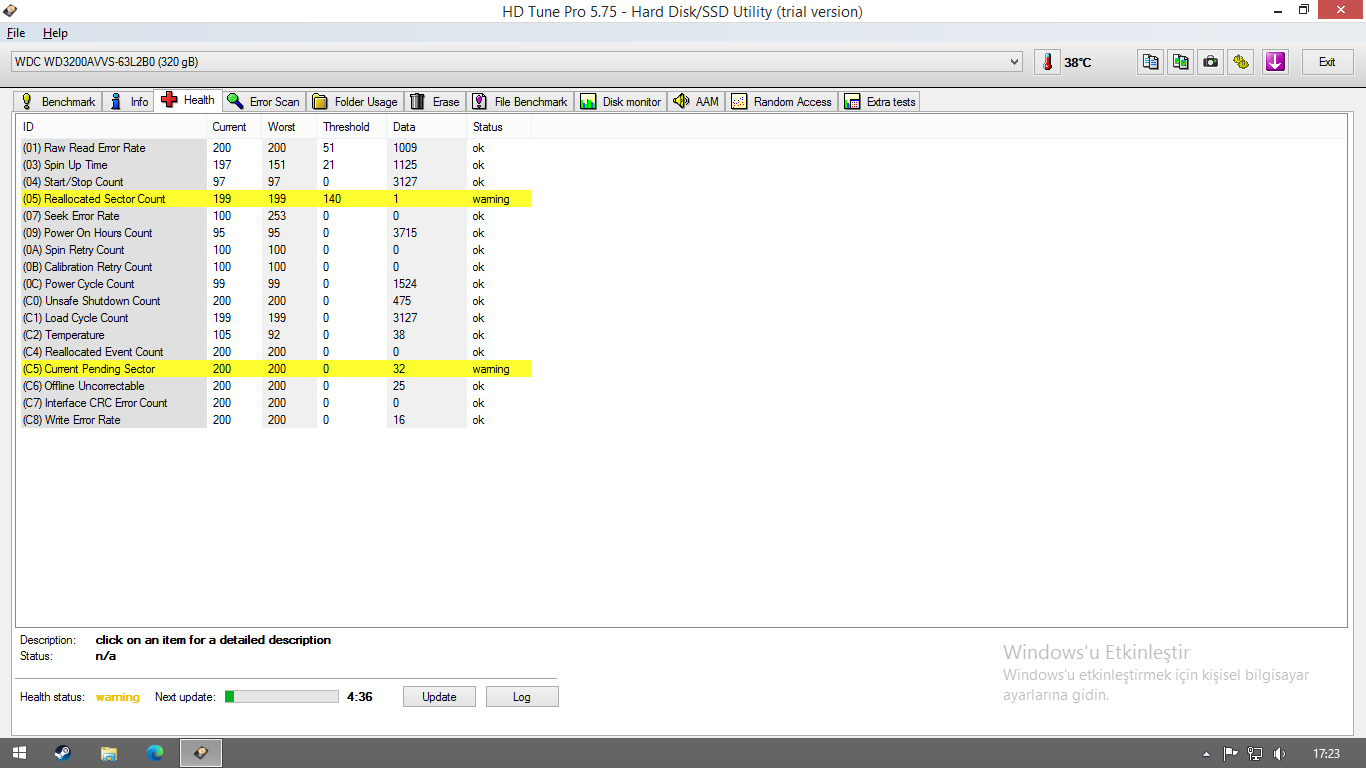Copy info text to clipboard icon
Viewport: 1366px width, 768px height.
(x=1151, y=62)
